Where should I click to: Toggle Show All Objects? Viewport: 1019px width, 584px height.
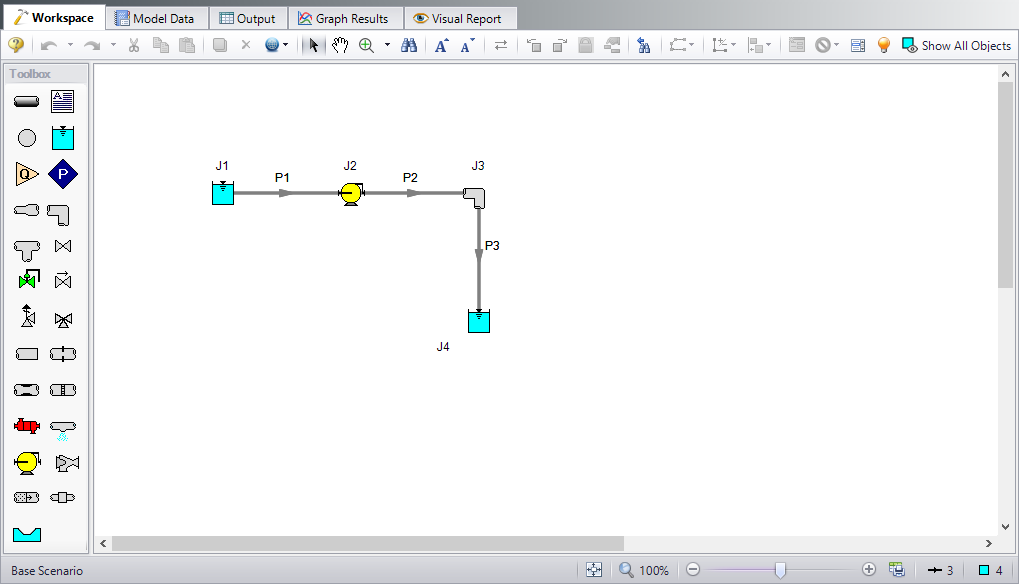point(957,45)
